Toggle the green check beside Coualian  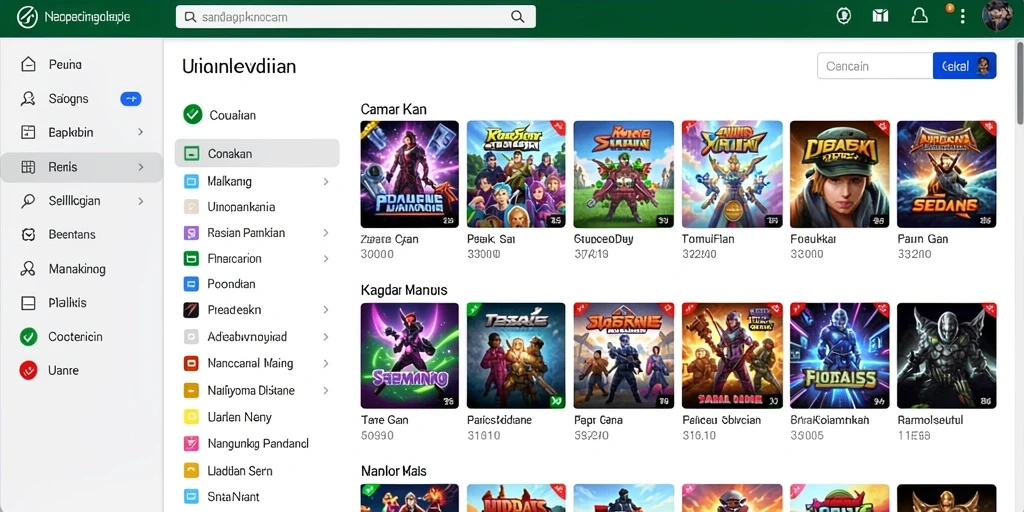click(193, 115)
